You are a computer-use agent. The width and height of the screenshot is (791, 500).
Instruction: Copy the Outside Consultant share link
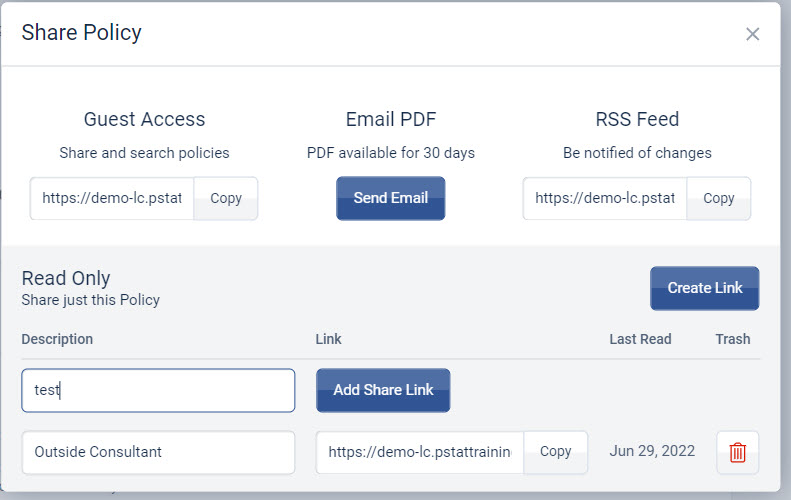click(x=555, y=452)
